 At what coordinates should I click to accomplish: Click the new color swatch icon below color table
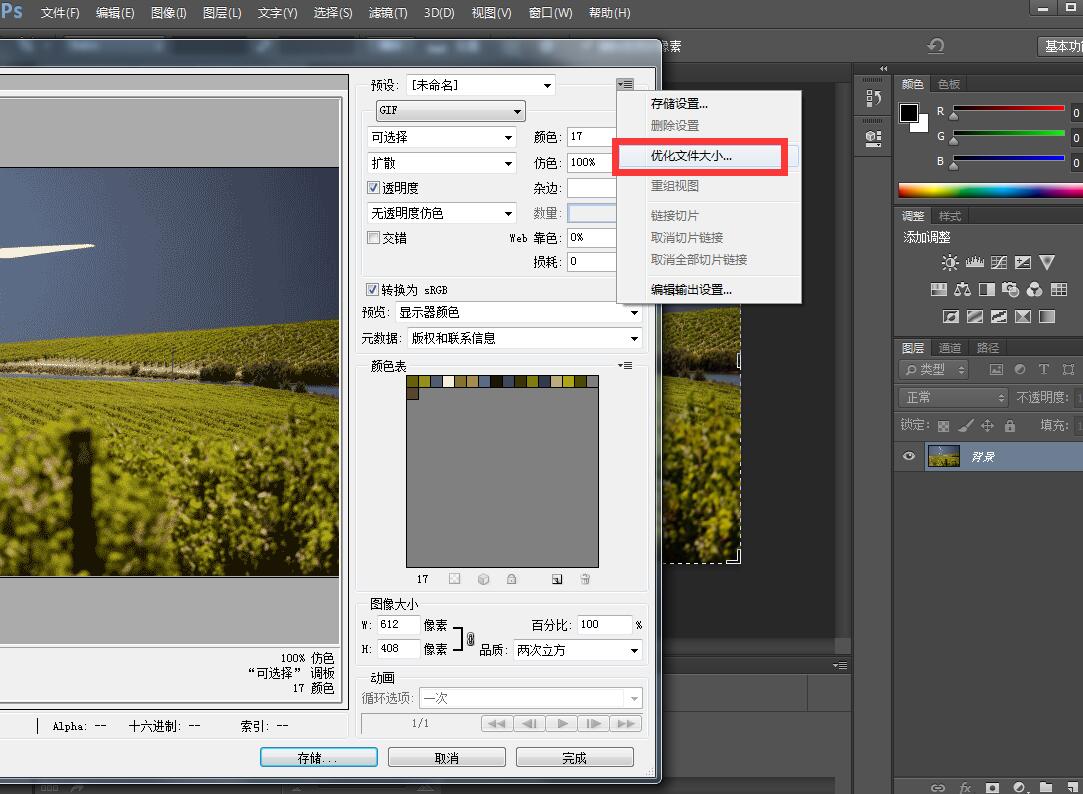[557, 579]
